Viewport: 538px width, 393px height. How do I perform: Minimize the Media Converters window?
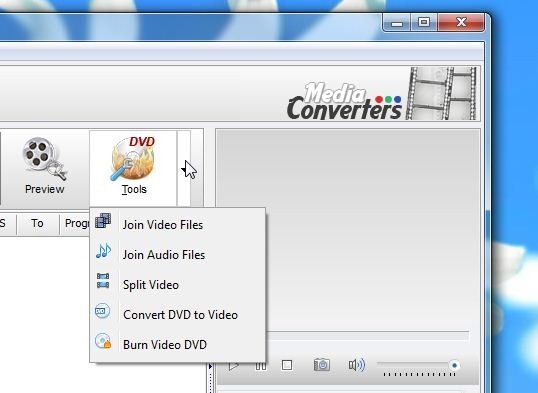pyautogui.click(x=396, y=23)
